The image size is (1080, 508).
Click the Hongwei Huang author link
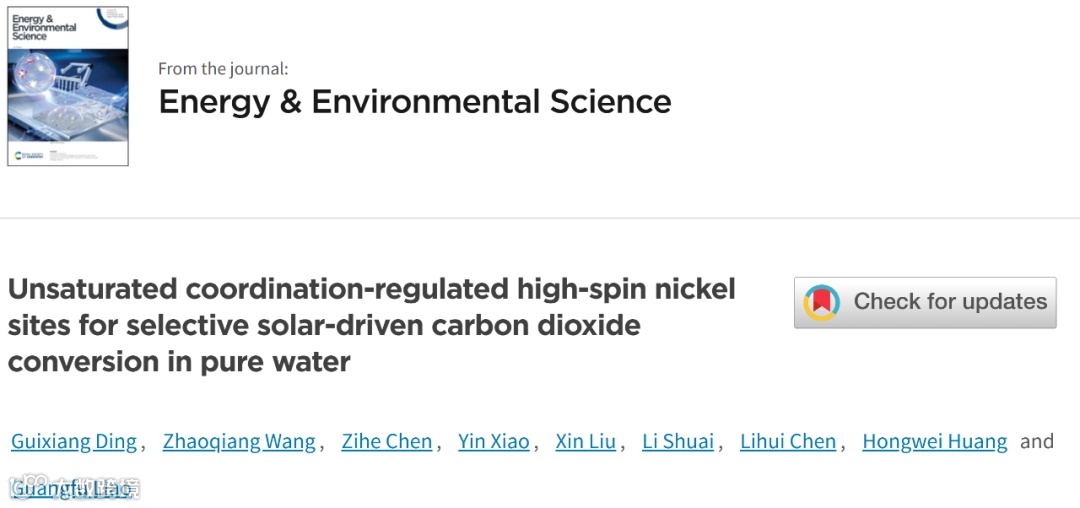point(935,441)
